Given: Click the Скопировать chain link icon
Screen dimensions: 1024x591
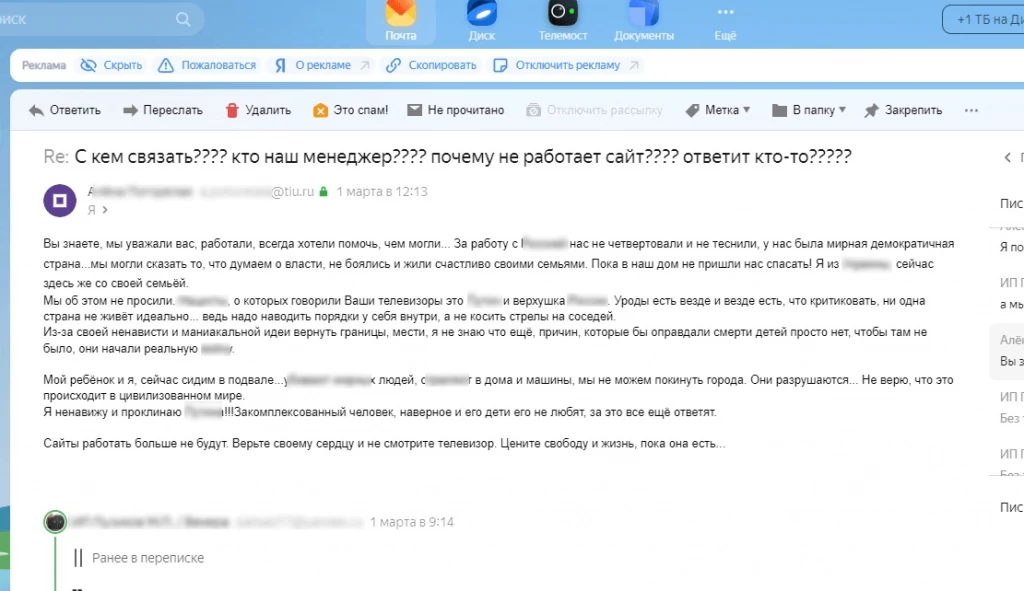Looking at the screenshot, I should (x=393, y=65).
